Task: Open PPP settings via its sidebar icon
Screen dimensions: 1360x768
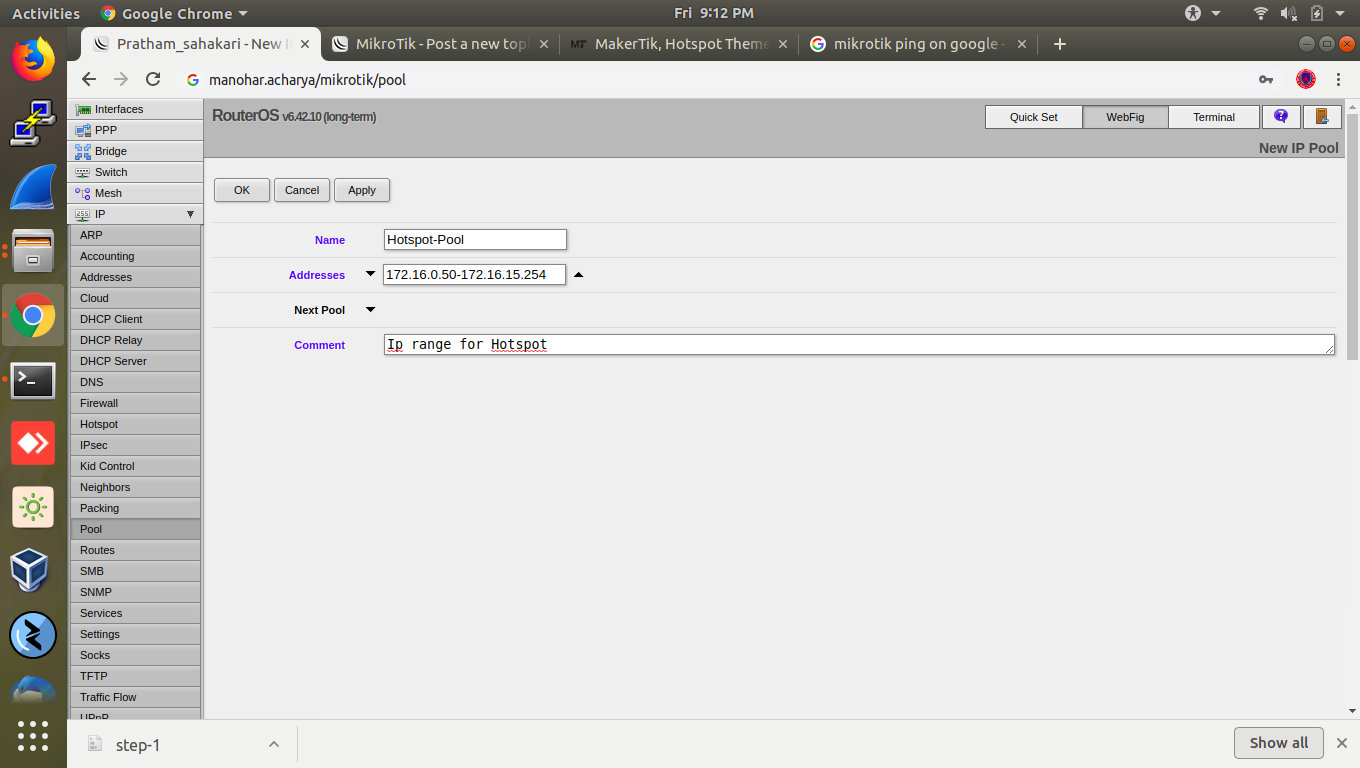Action: (x=84, y=130)
